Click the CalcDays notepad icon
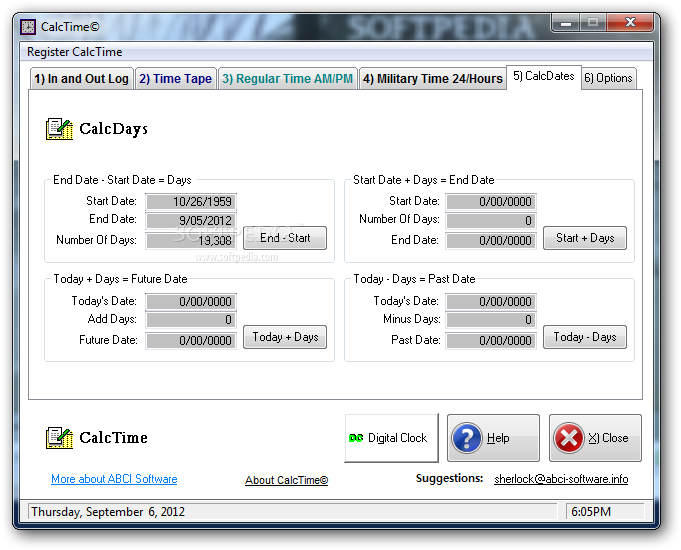Image resolution: width=681 pixels, height=550 pixels. [x=59, y=129]
